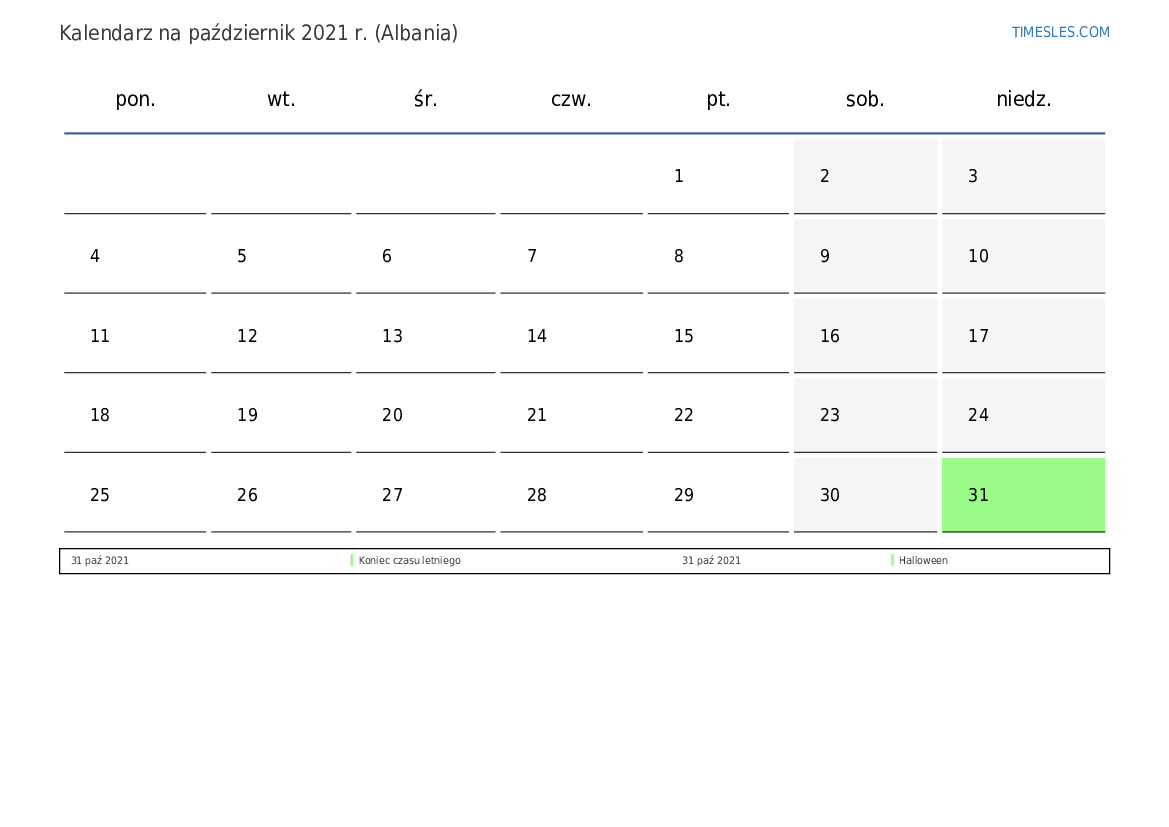This screenshot has width=1169, height=827.
Task: Click the first '31 paź 2021' date entry
Action: pyautogui.click(x=100, y=561)
